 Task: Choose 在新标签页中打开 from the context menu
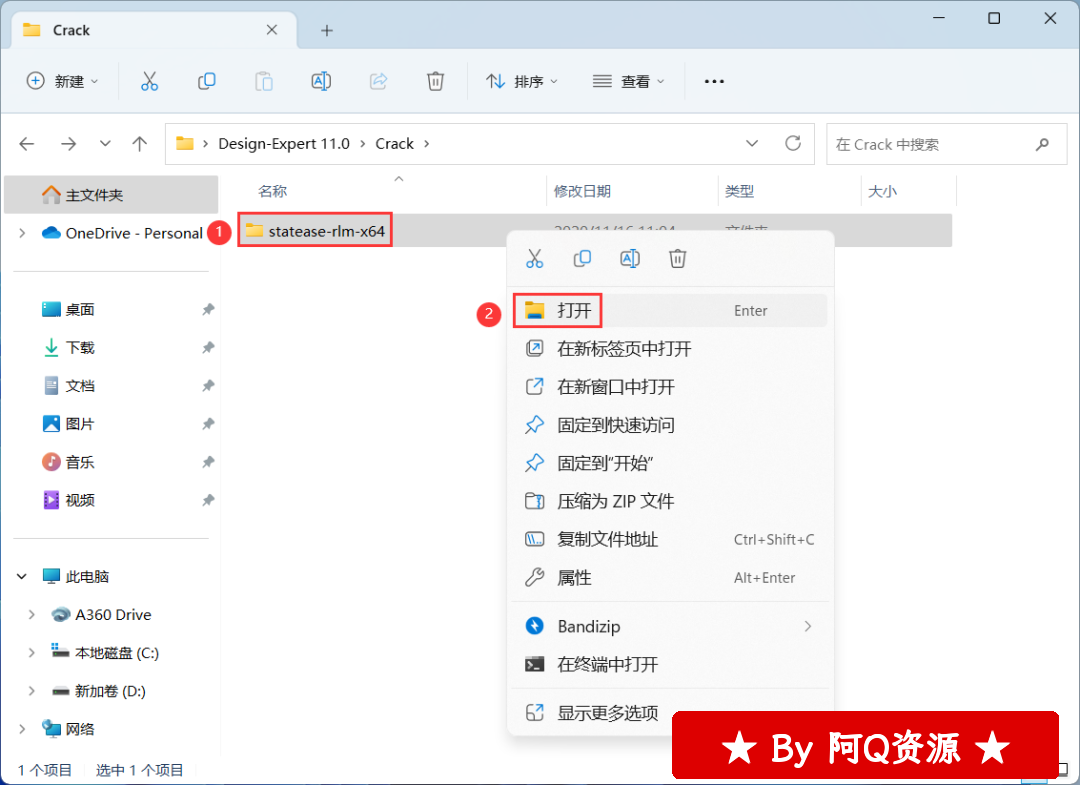[x=669, y=348]
